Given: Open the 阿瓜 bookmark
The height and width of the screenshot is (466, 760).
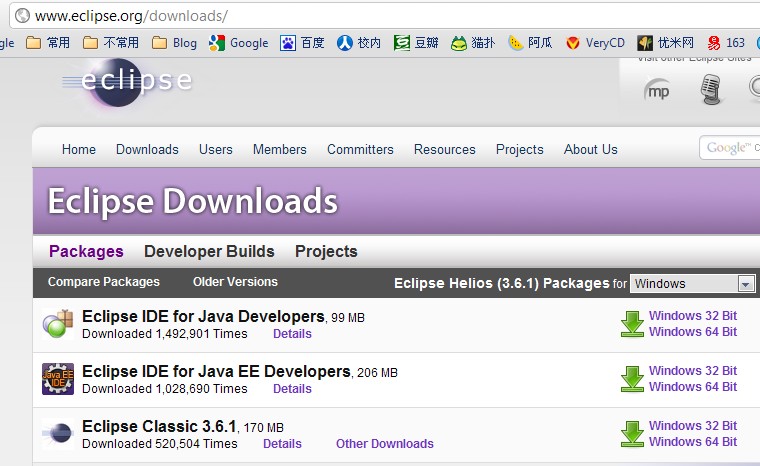Looking at the screenshot, I should click(530, 43).
